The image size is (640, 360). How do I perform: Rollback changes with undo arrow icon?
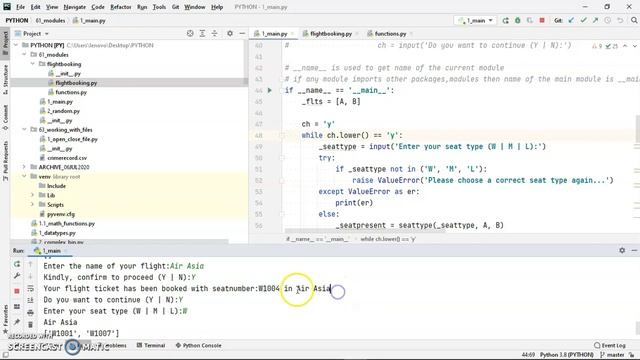620,20
